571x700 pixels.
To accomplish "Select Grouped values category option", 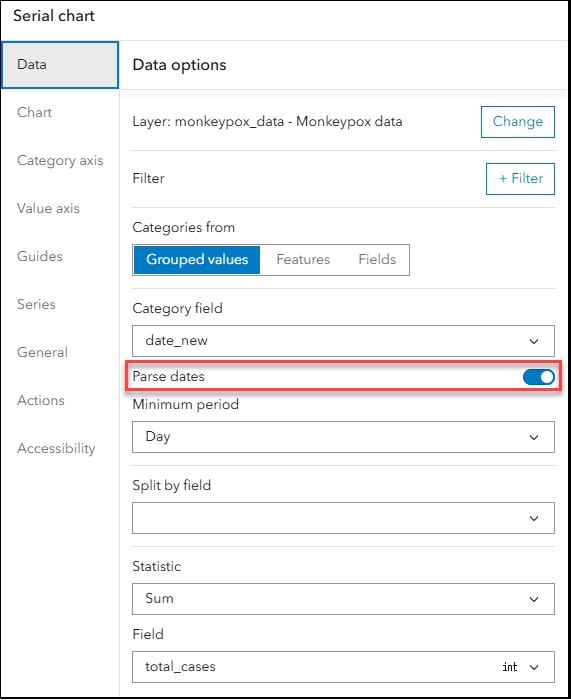I will 197,260.
